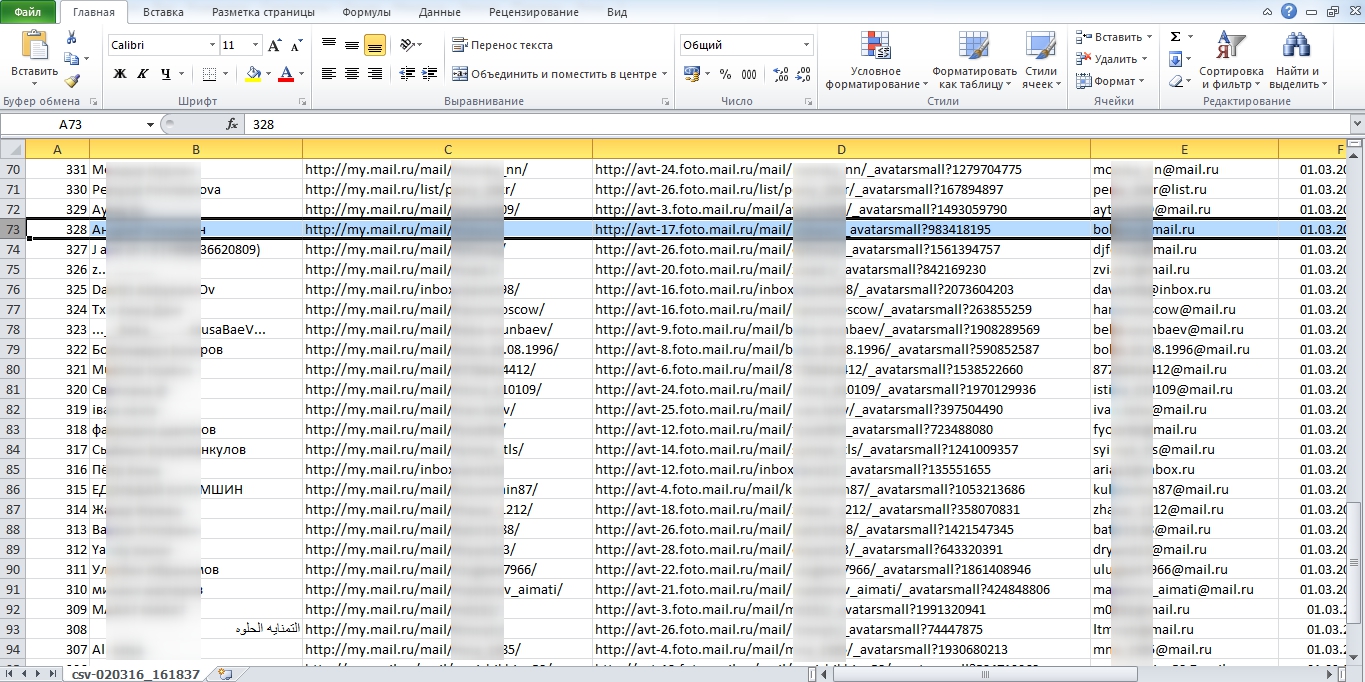Click the Cut scissors icon
The height and width of the screenshot is (682, 1365).
71,37
